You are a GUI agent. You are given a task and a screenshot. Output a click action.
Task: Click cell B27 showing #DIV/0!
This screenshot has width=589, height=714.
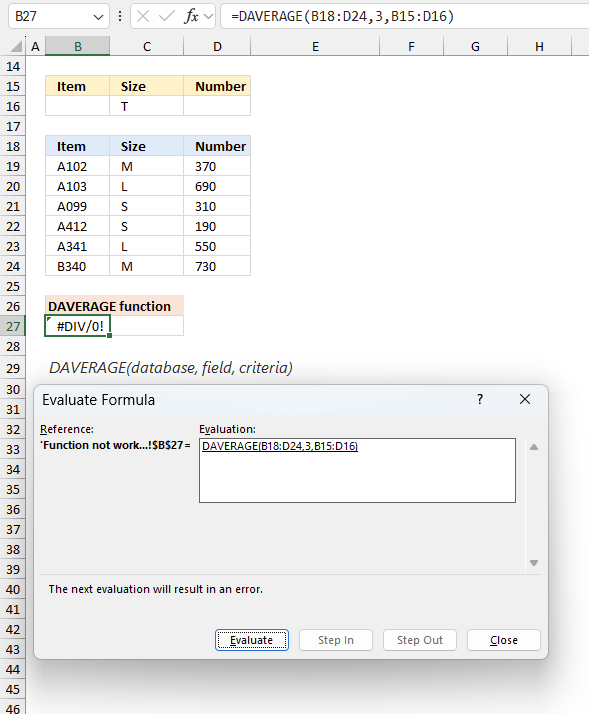coord(77,326)
